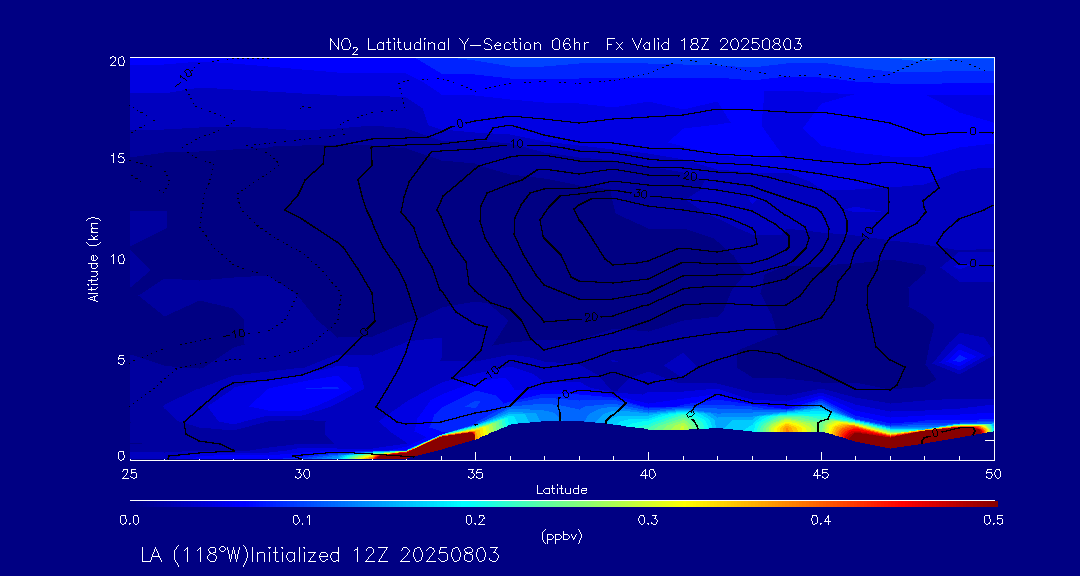Click the 0.0 colorbar tick label
Screen dimensions: 1080x576
point(129,520)
